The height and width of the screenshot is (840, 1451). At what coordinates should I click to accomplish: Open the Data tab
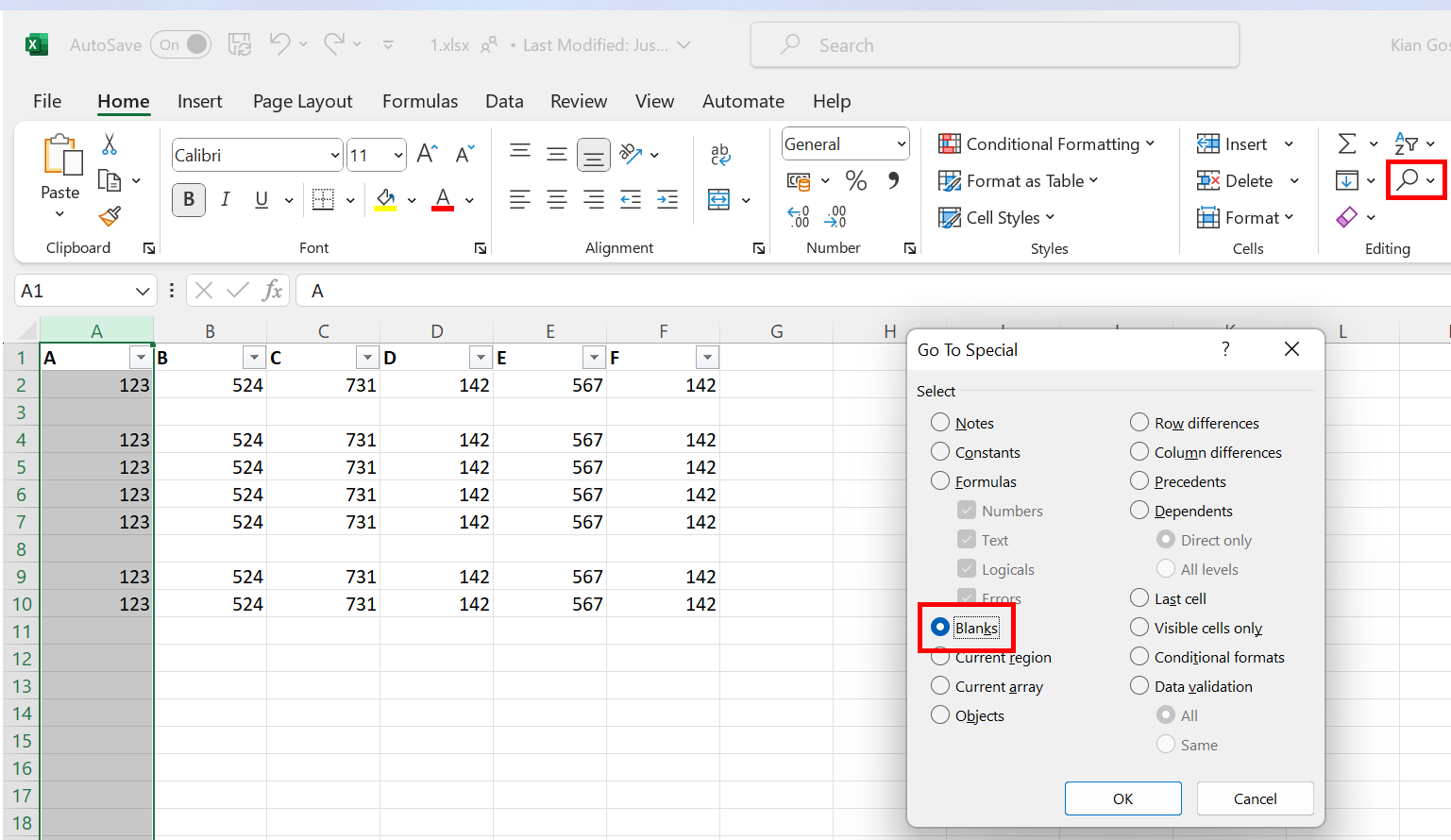[x=504, y=101]
